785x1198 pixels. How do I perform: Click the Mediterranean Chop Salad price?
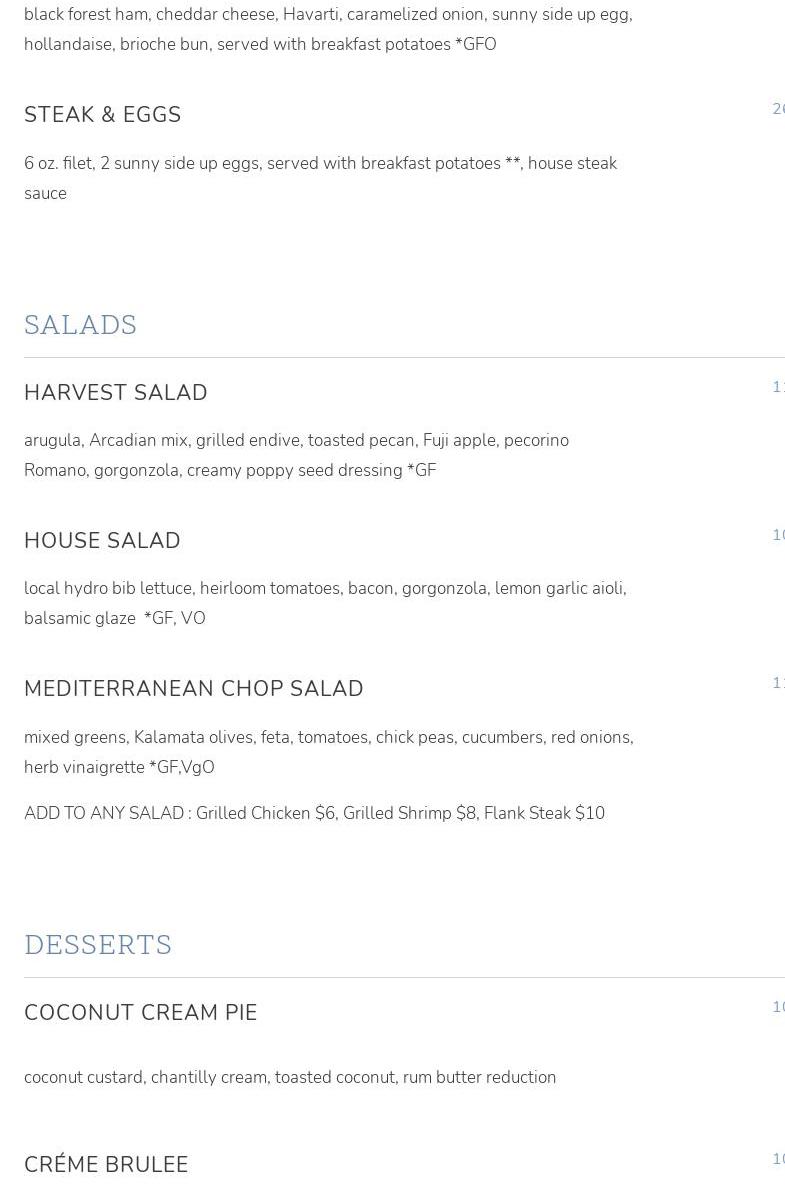(x=778, y=683)
